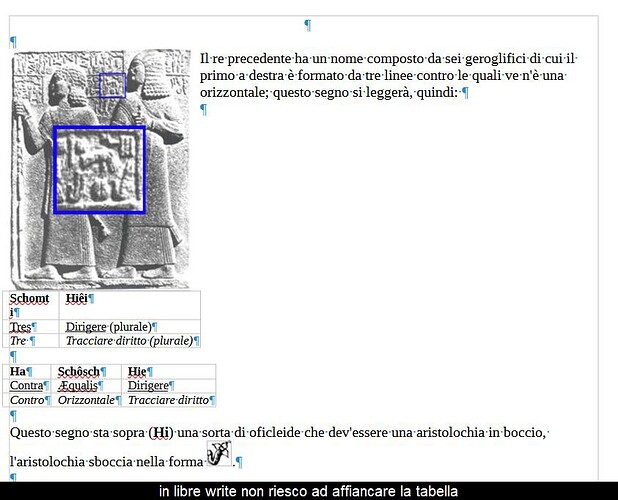Click the paragraph starting 'Il re precedente'
The height and width of the screenshot is (500, 618).
click(388, 75)
